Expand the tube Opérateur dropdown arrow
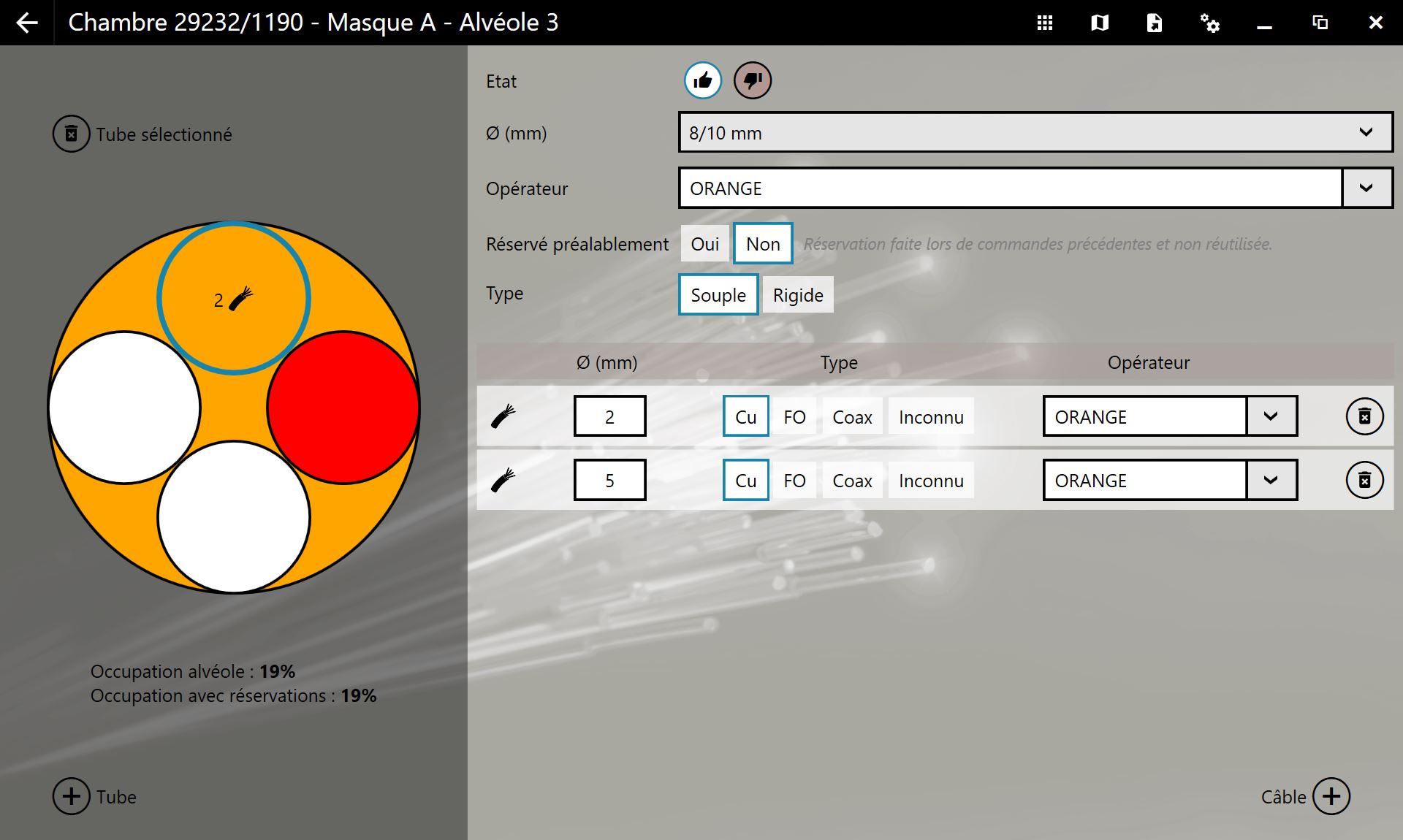This screenshot has height=840, width=1403. [1366, 188]
